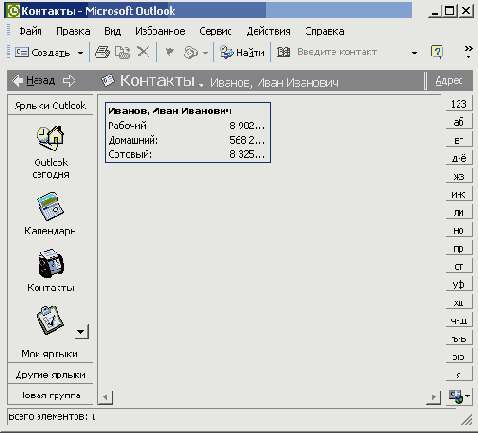Click the forward navigation arrow

click(69, 80)
